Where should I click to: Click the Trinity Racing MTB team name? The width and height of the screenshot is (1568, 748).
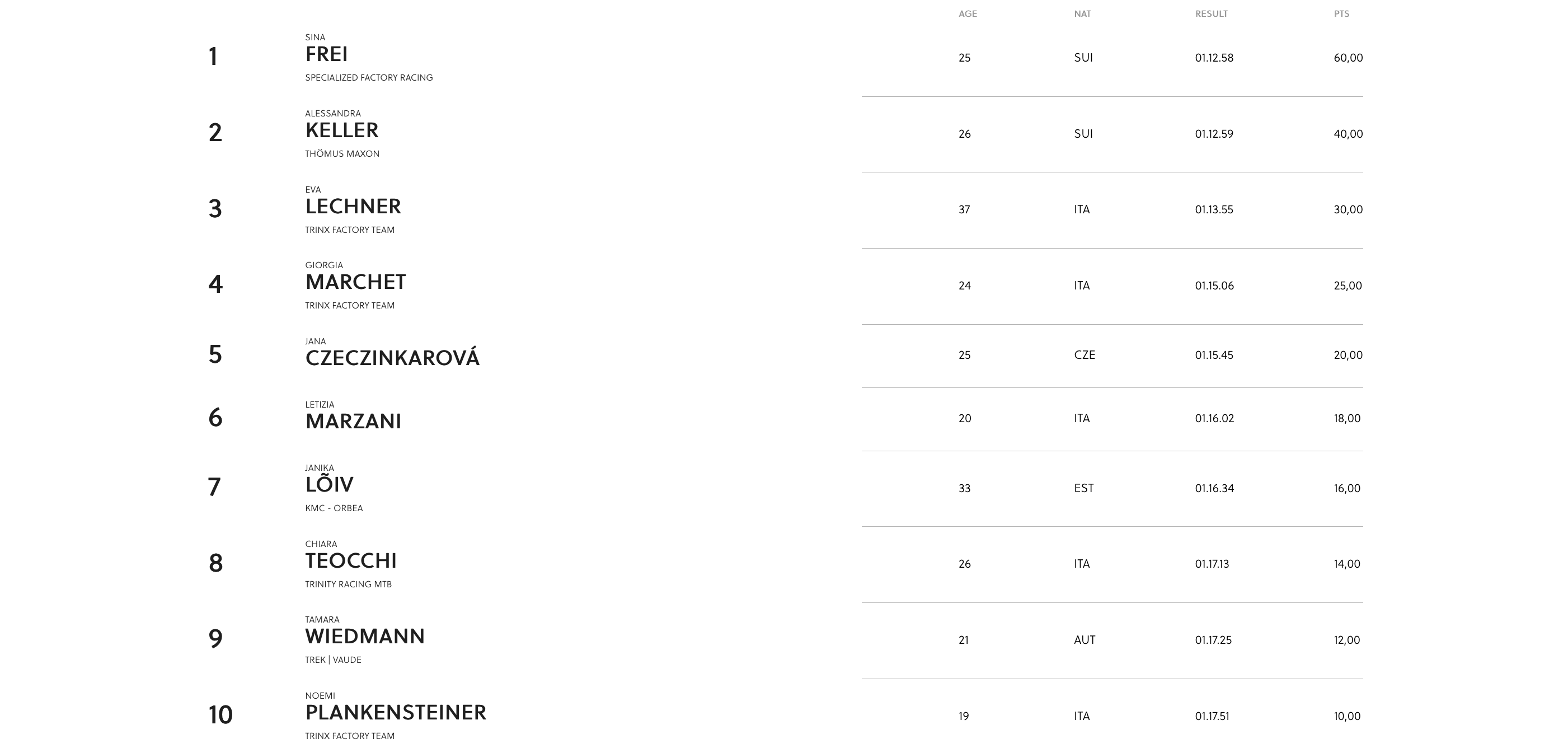348,585
